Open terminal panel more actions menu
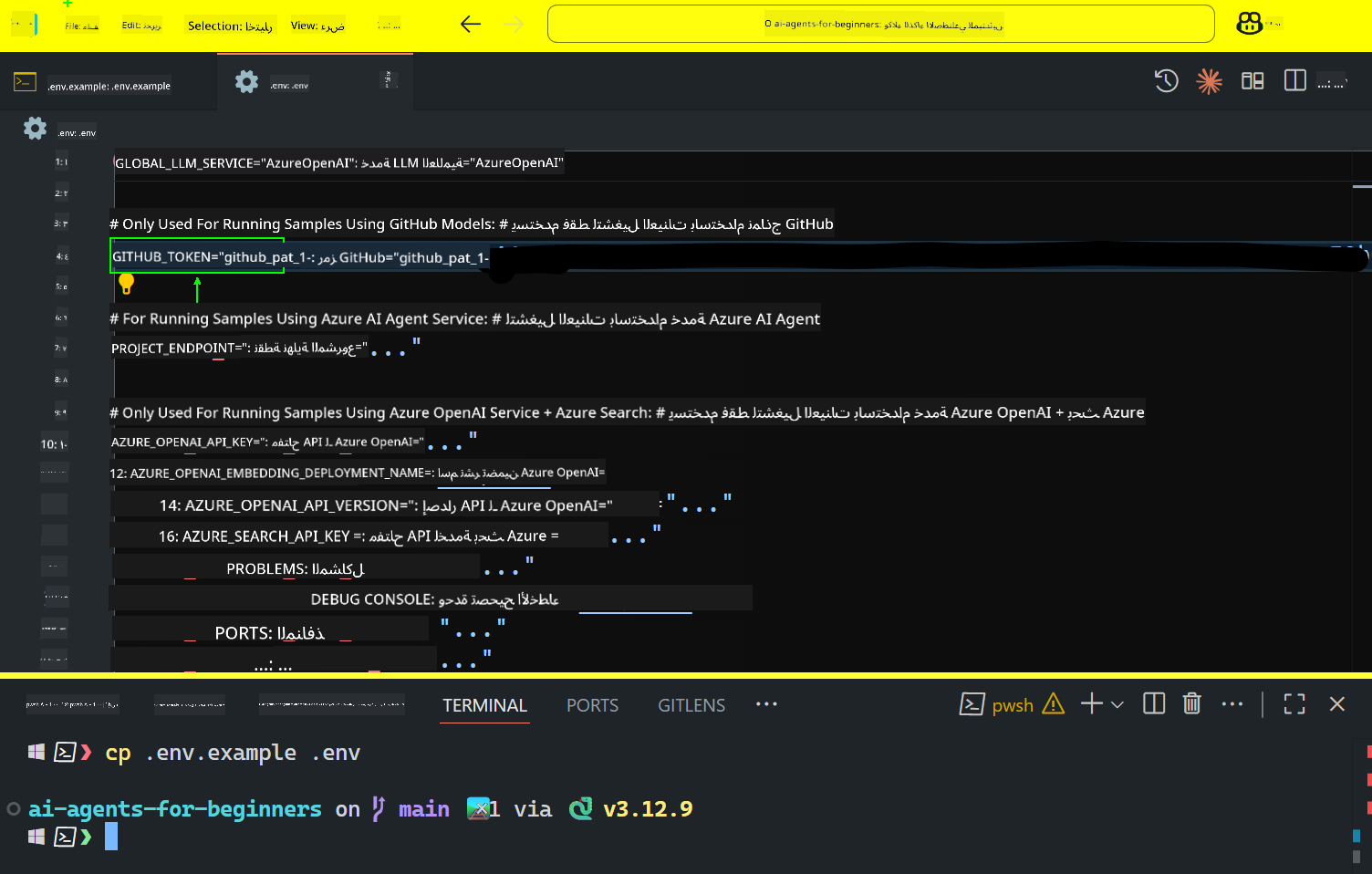The width and height of the screenshot is (1372, 874). (1232, 703)
